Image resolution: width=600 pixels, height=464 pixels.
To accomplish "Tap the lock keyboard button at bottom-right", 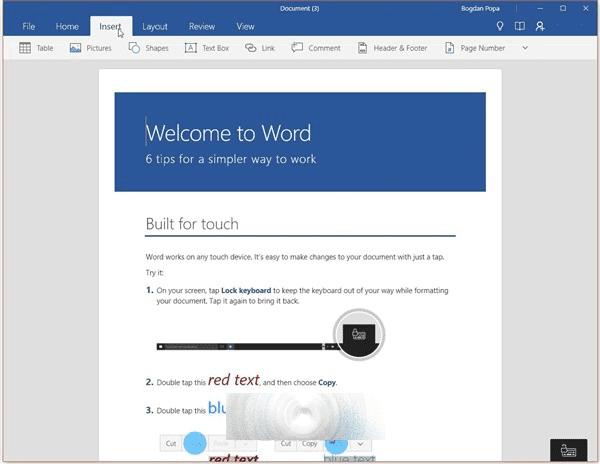I will tap(569, 450).
